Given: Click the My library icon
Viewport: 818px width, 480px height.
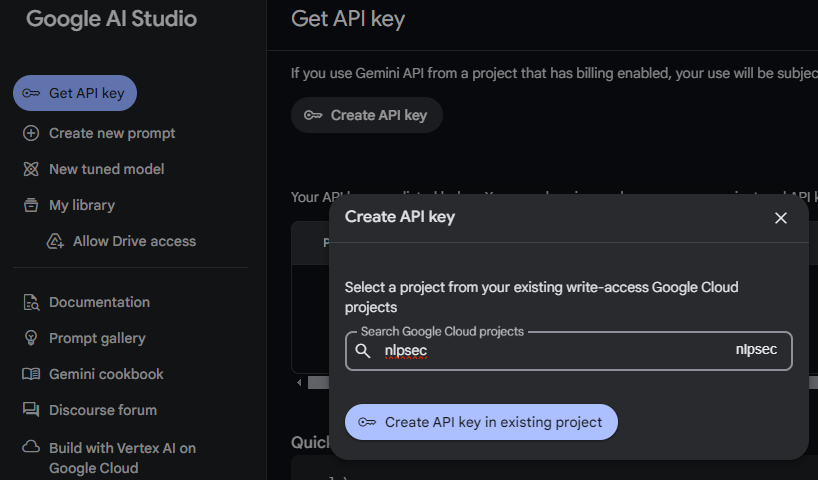Looking at the screenshot, I should click(x=31, y=205).
